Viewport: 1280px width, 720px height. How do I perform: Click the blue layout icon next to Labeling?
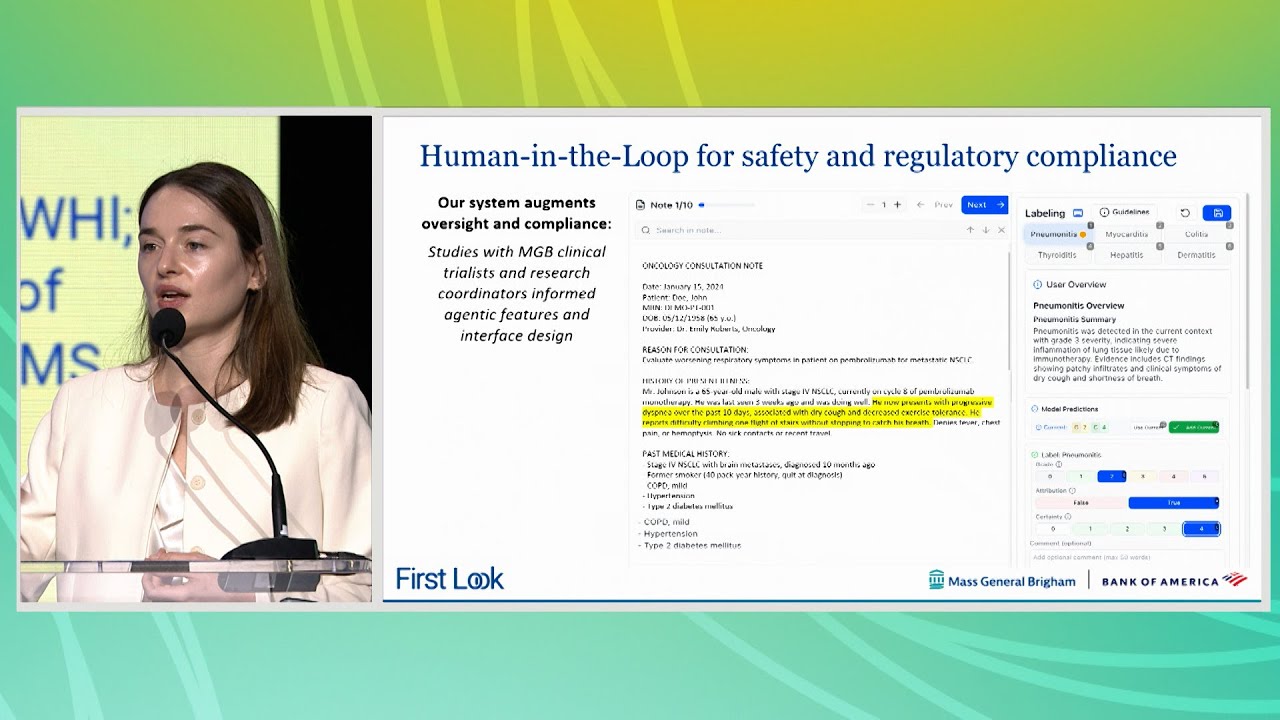(x=1078, y=213)
